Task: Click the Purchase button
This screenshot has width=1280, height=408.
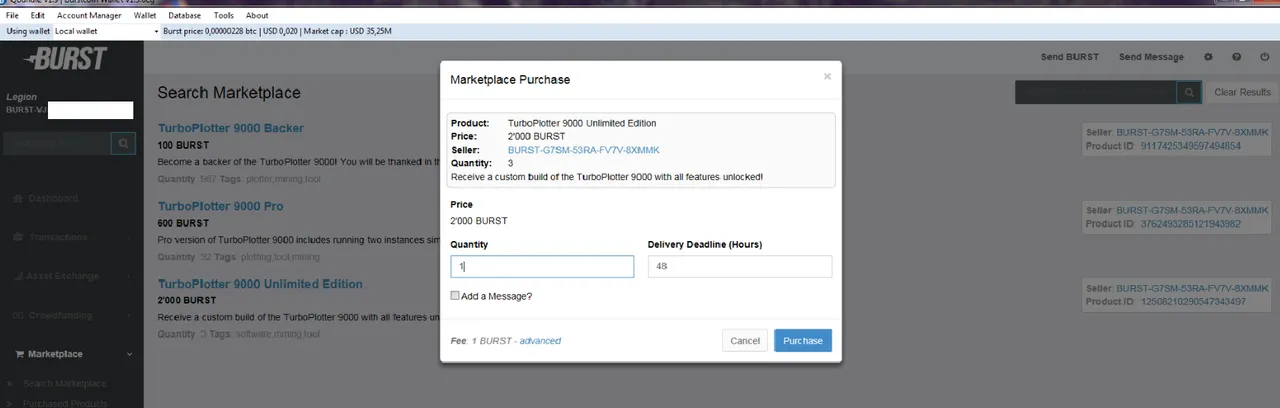Action: (803, 341)
